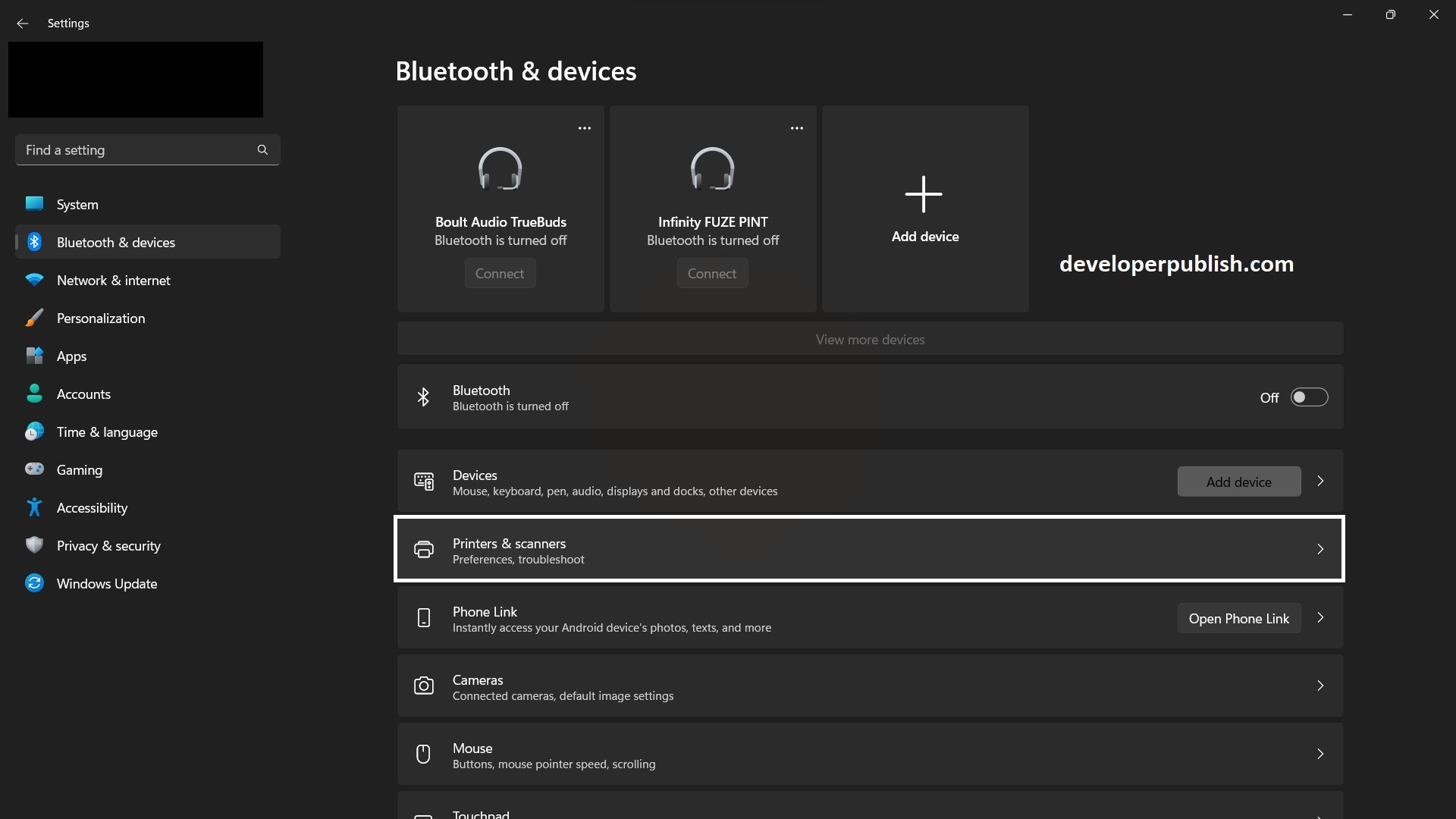Open Windows Update icon in sidebar
This screenshot has height=819, width=1456.
[x=34, y=583]
